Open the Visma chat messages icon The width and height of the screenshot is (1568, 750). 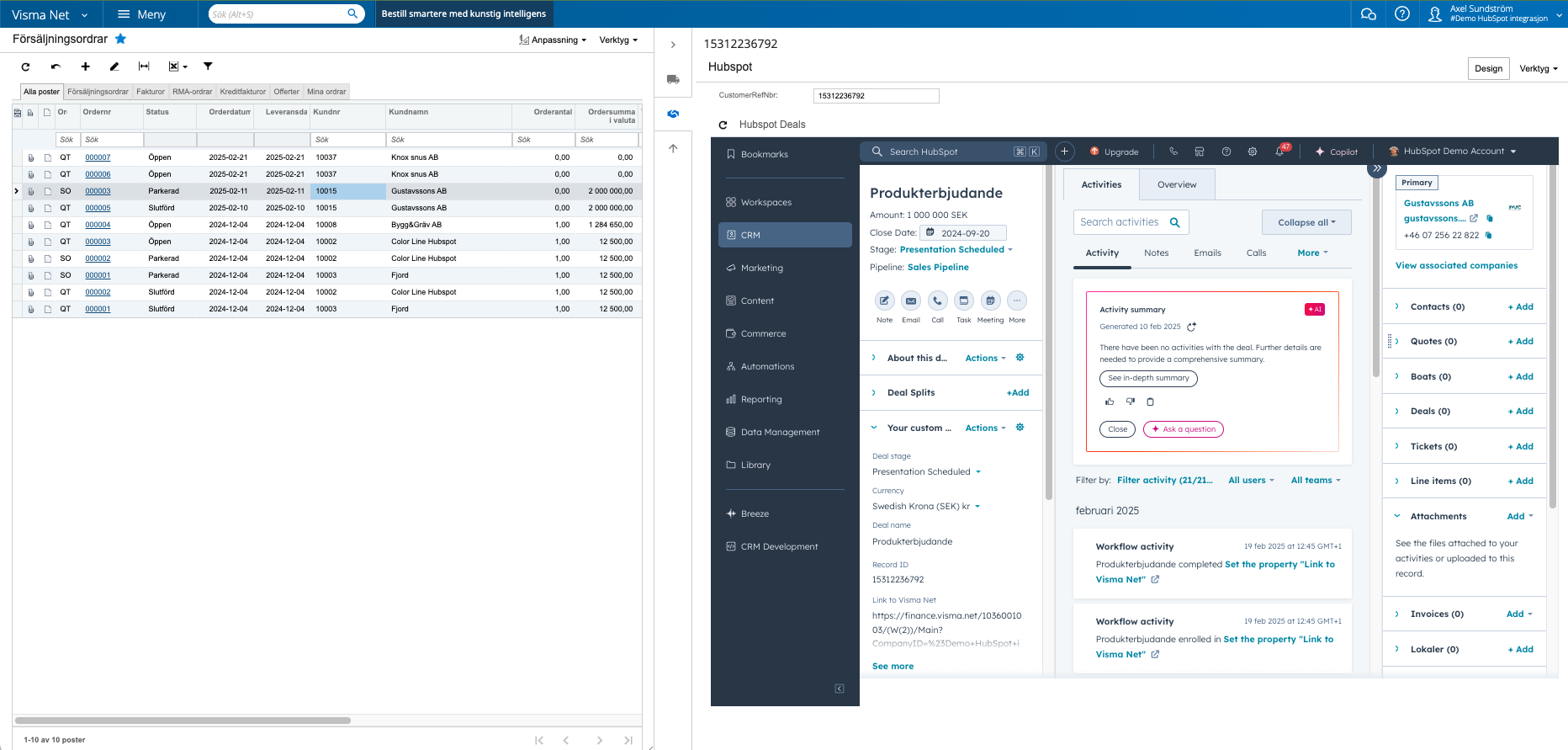pyautogui.click(x=1369, y=14)
